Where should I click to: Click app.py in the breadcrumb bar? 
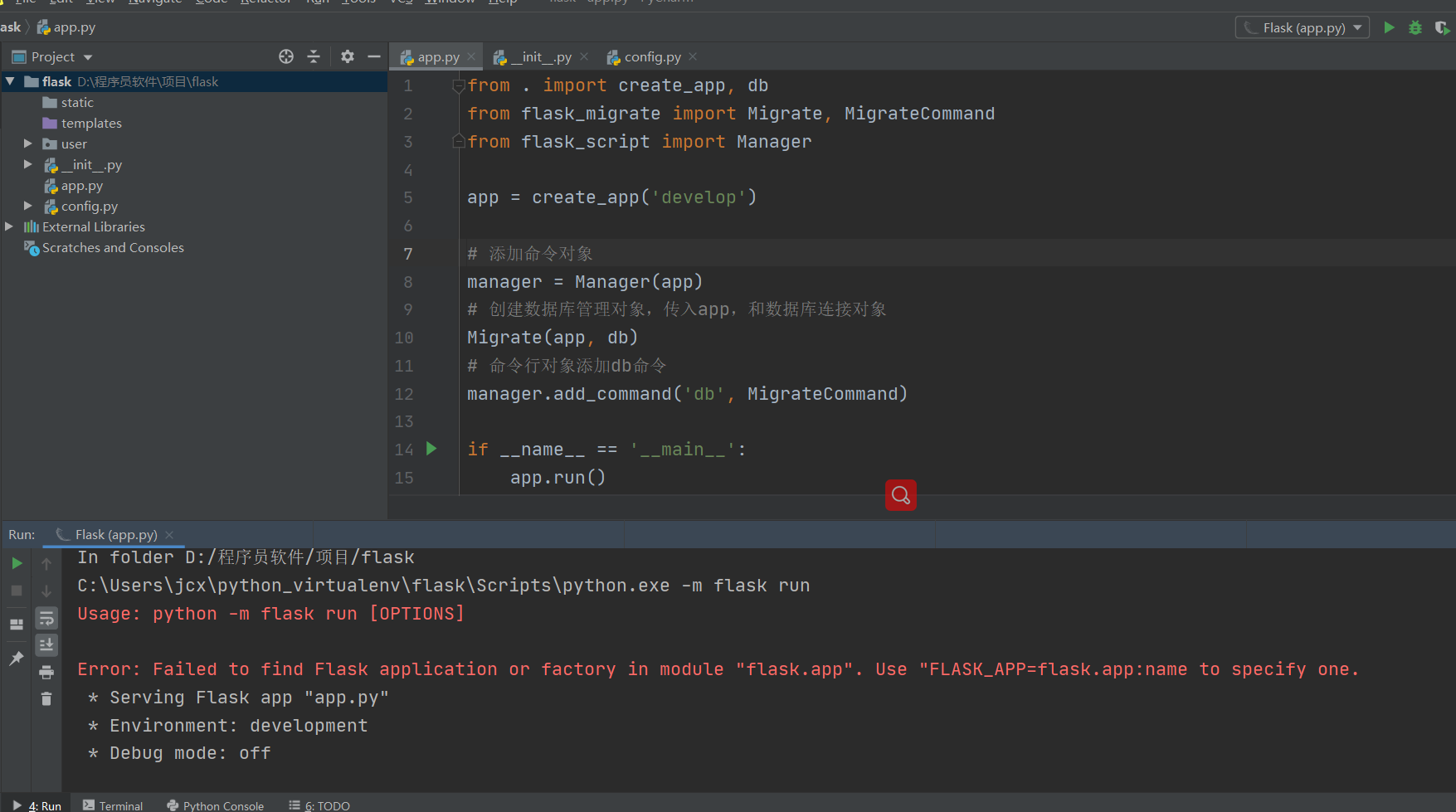pos(66,27)
